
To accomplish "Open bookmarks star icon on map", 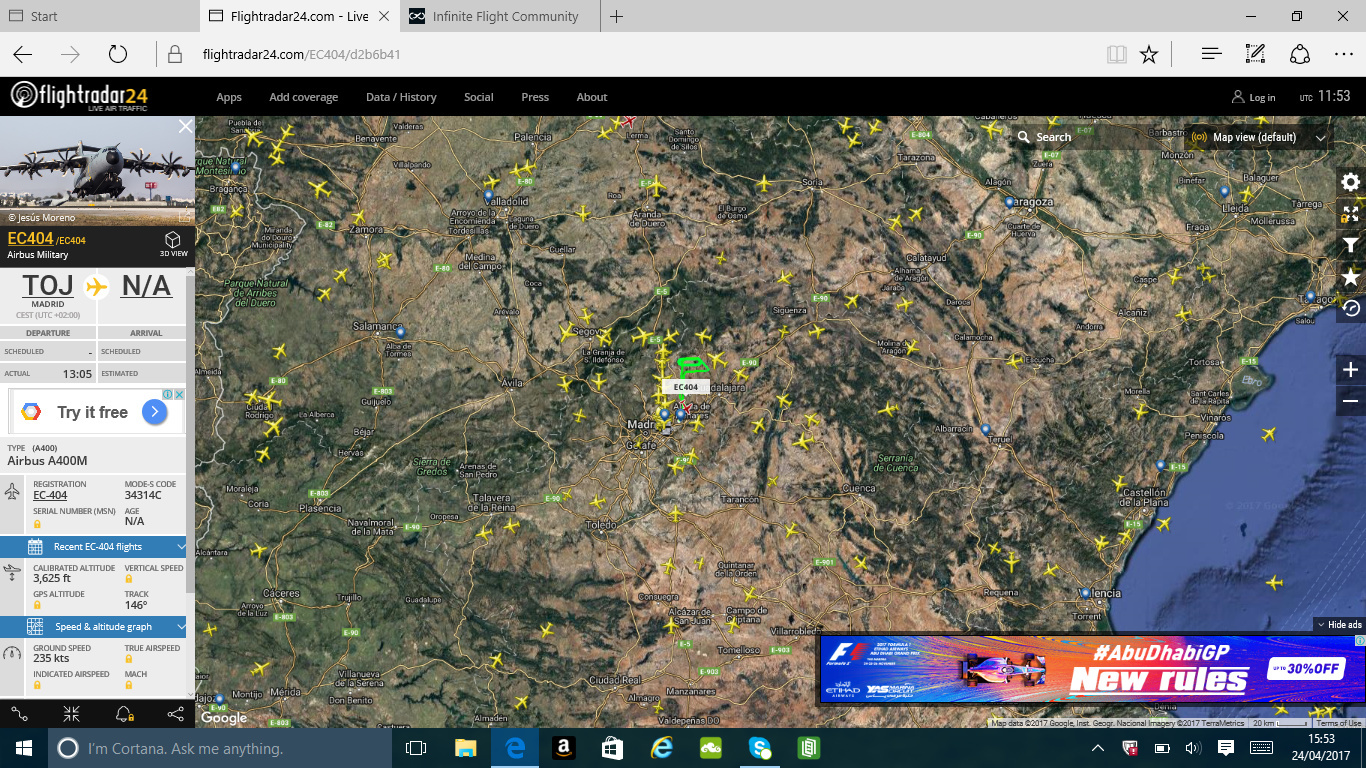I will point(1350,277).
